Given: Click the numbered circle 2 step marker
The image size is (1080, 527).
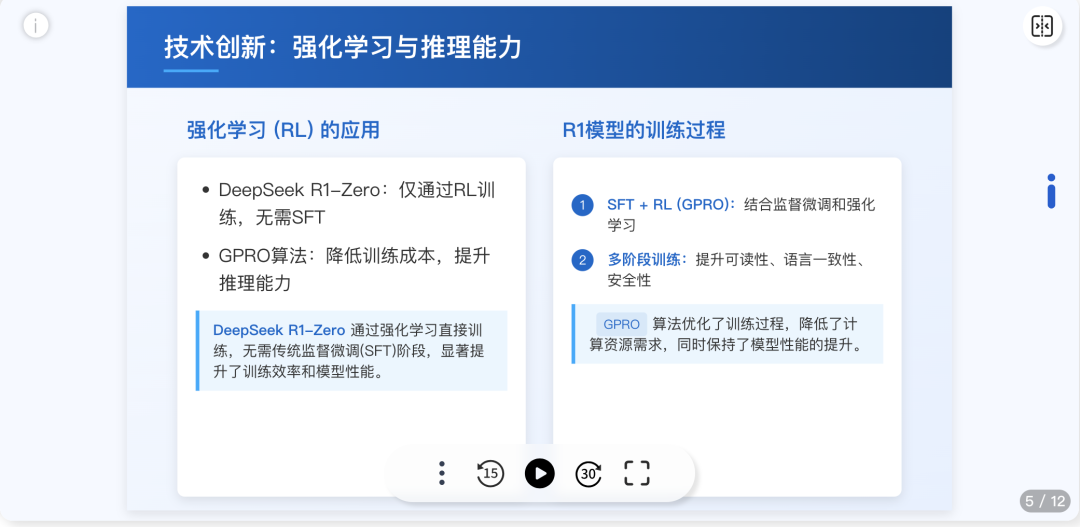Looking at the screenshot, I should point(582,260).
